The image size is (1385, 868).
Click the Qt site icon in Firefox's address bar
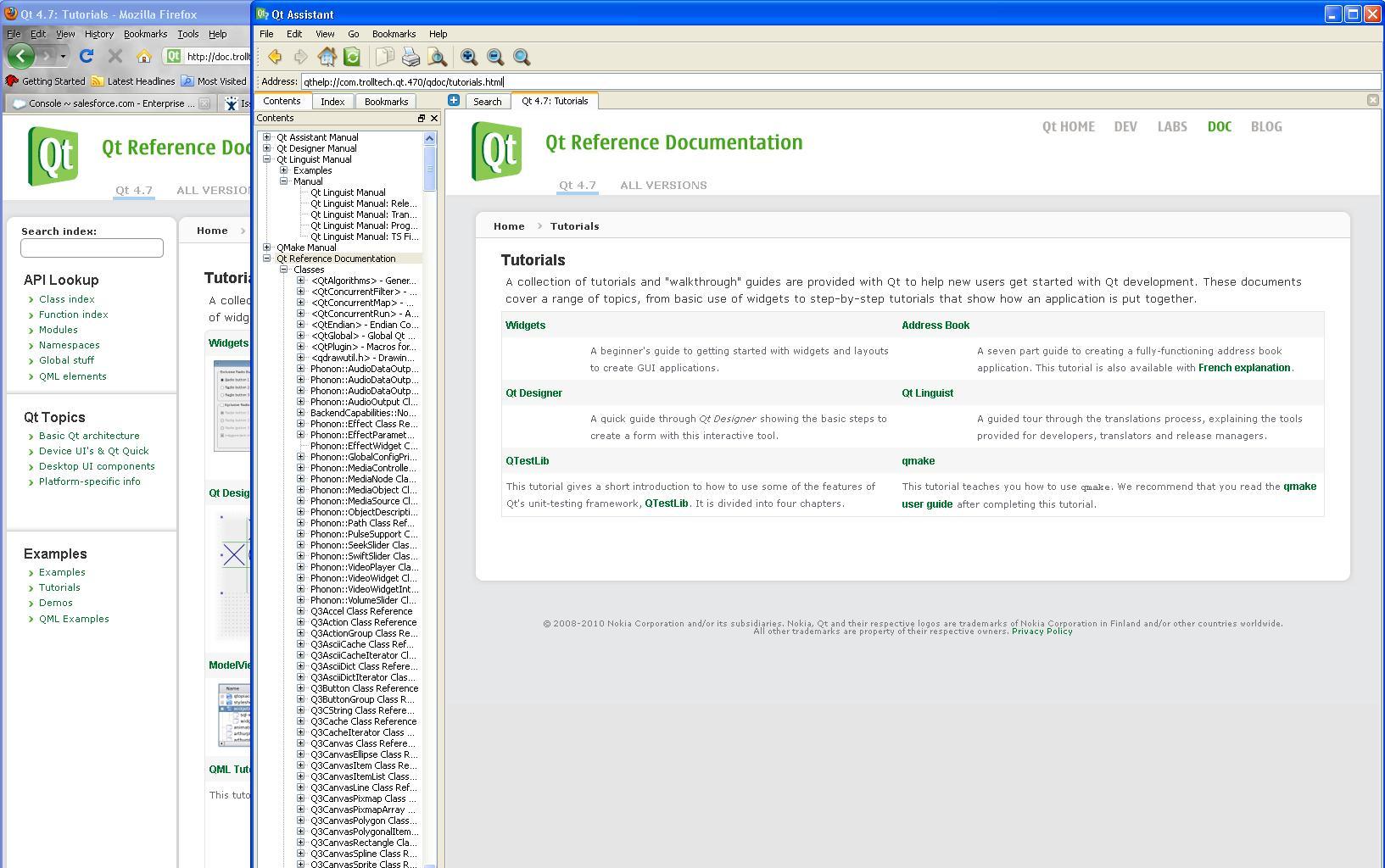[174, 56]
